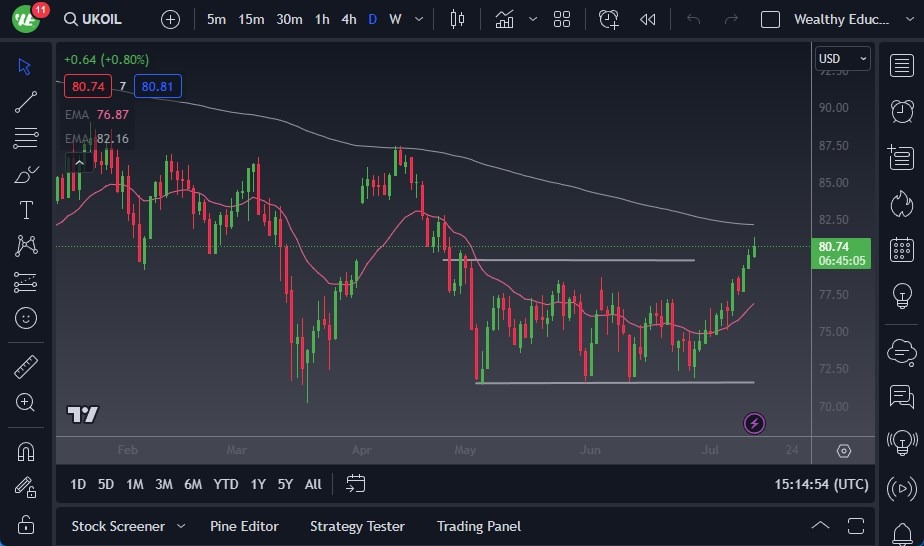This screenshot has height=546, width=924.
Task: Switch to the Pine Editor tab
Action: tap(244, 526)
